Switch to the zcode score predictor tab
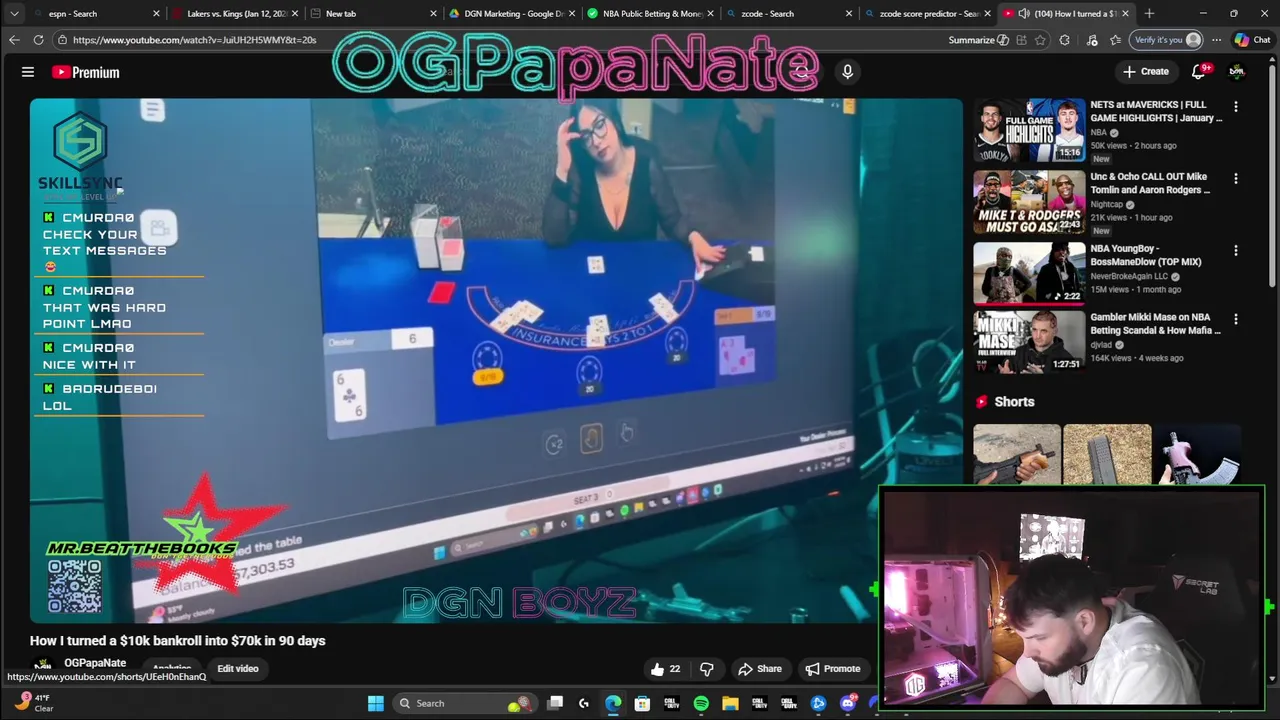 pos(929,14)
